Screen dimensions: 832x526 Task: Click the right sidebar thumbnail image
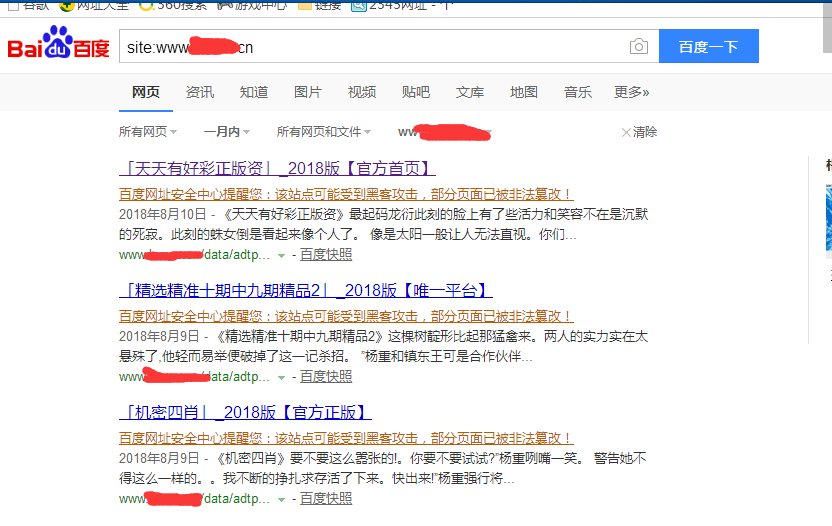click(829, 218)
